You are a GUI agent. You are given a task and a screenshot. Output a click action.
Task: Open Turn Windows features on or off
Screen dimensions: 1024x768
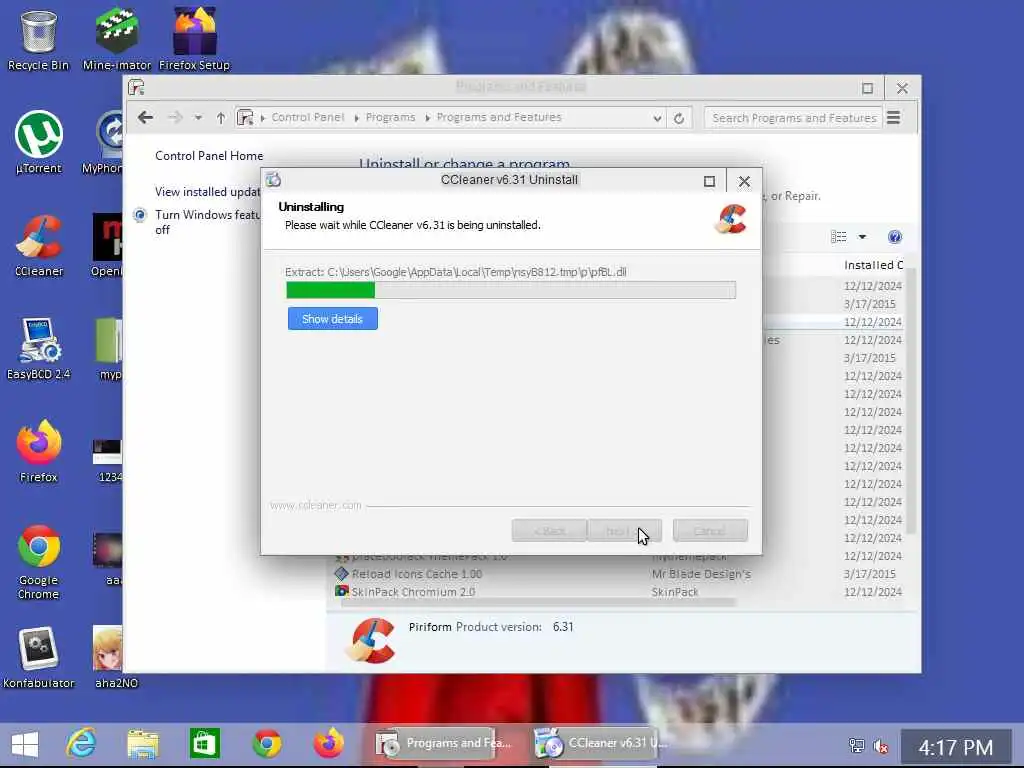coord(207,222)
